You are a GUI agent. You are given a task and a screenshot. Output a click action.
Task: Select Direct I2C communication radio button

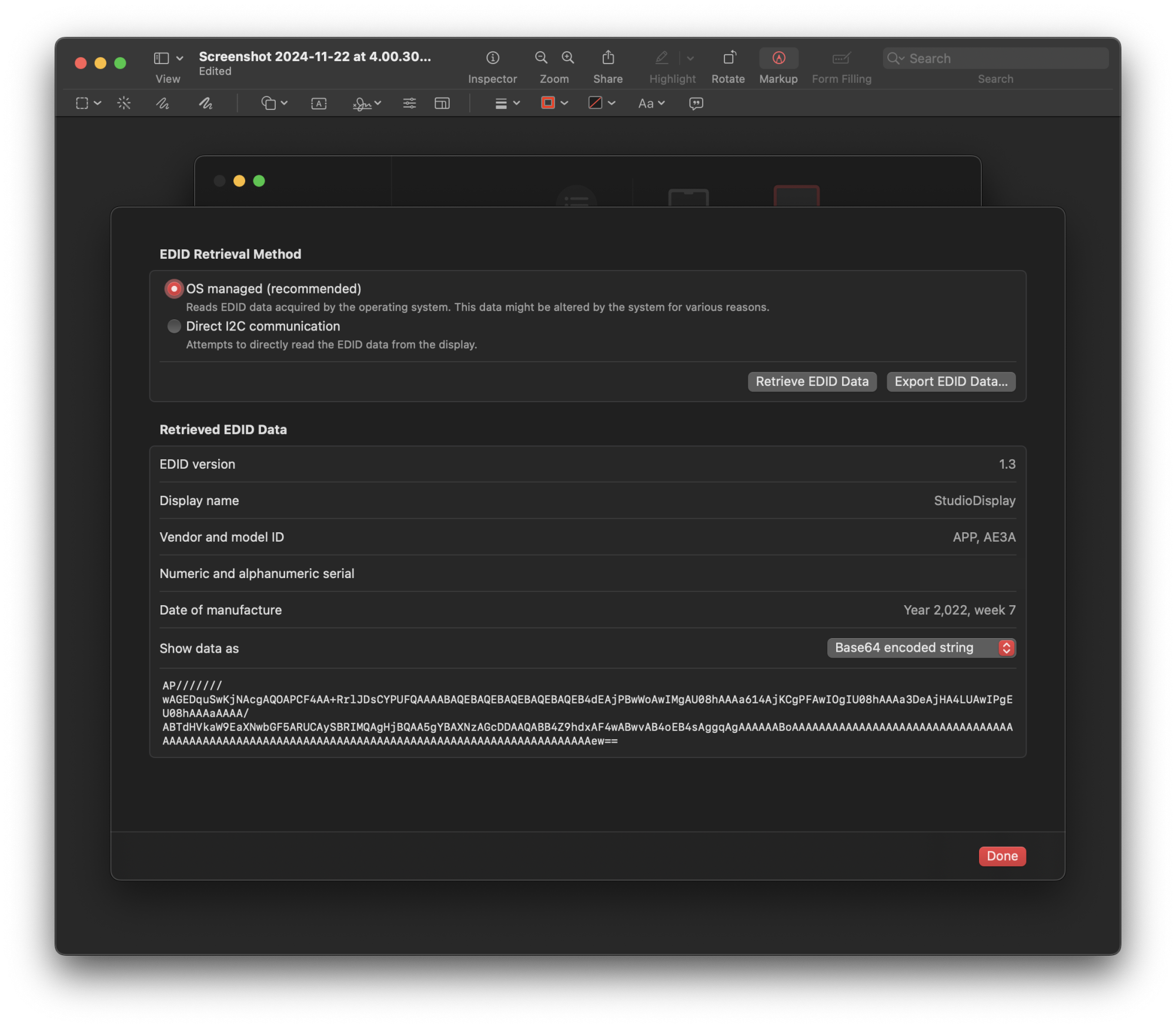[x=174, y=326]
